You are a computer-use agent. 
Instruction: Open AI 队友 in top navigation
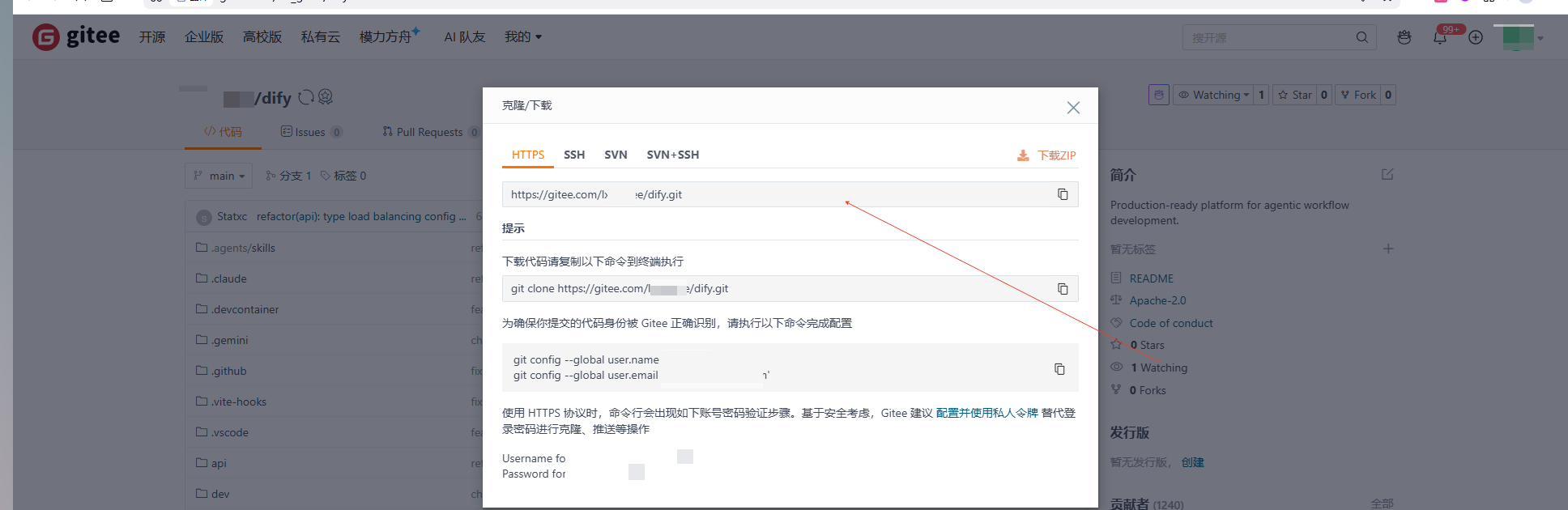[x=465, y=37]
